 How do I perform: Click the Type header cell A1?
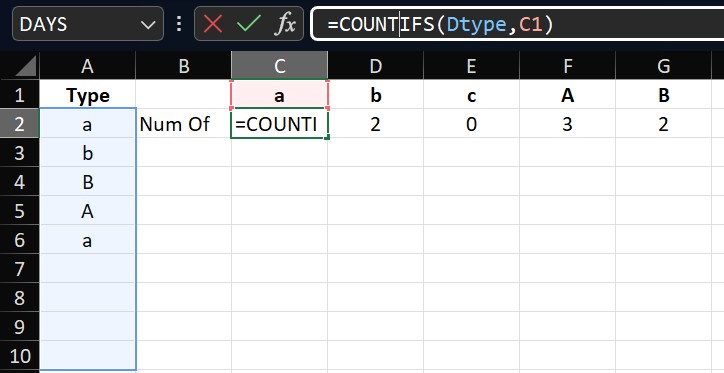tap(87, 95)
